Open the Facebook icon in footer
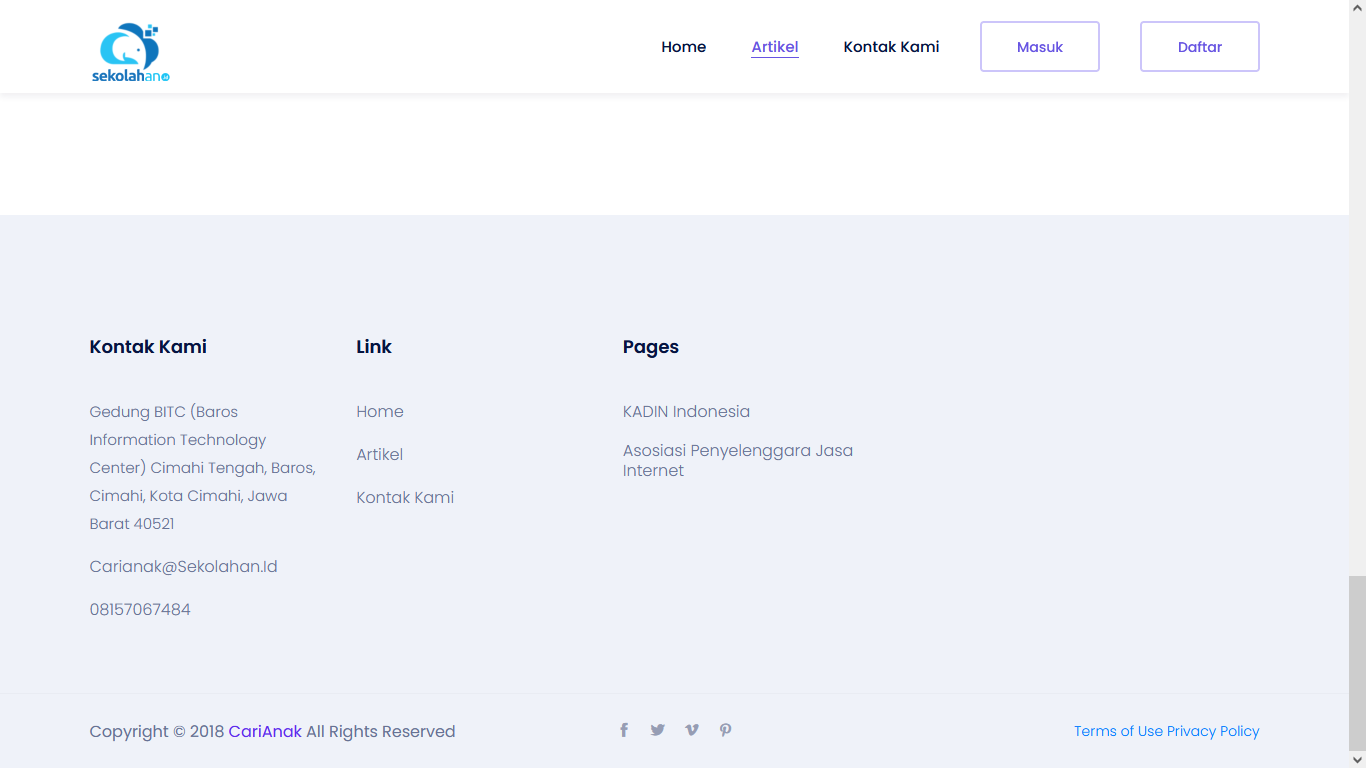Viewport: 1366px width, 768px height. point(624,730)
